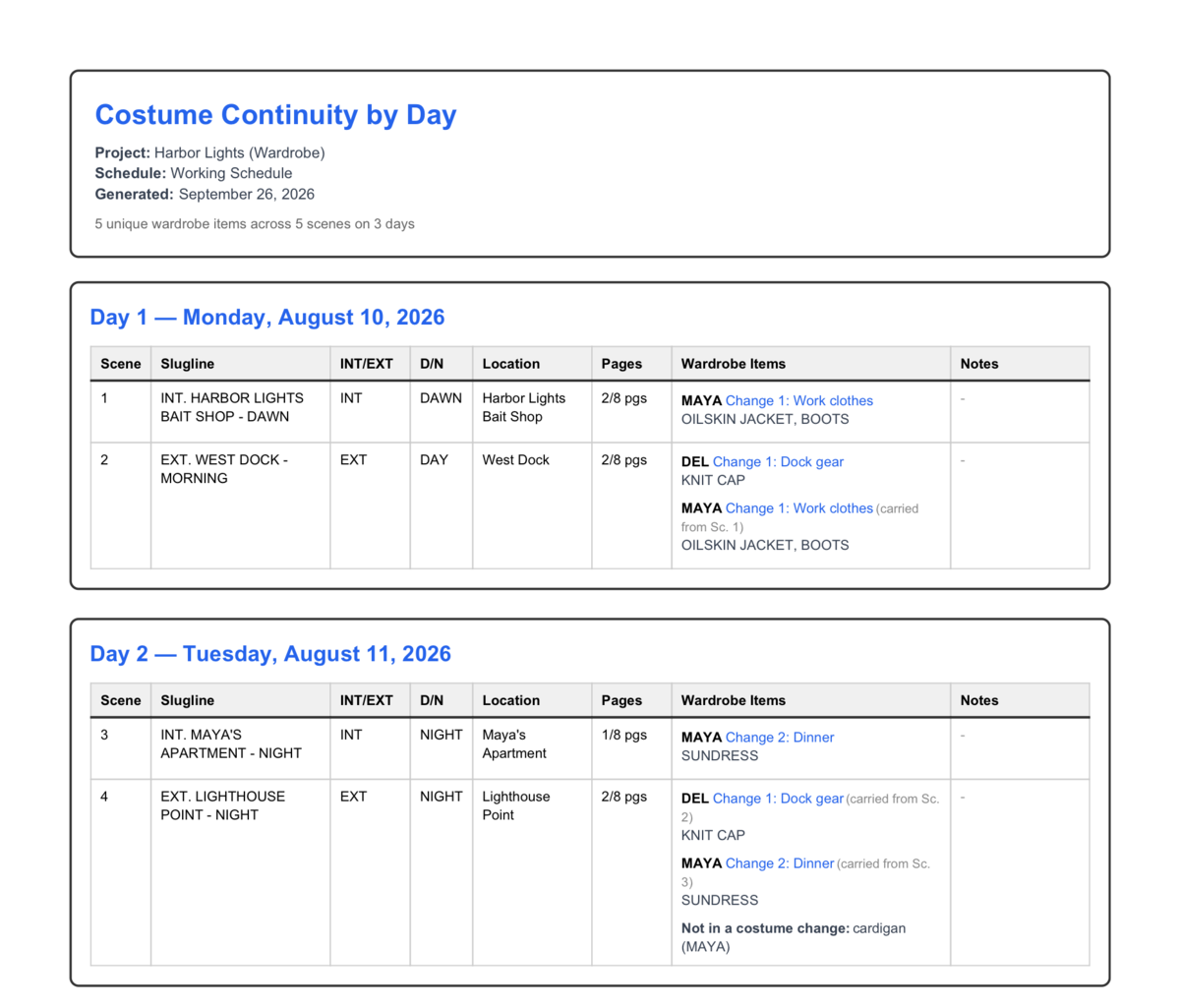Screen dimensions: 1180x1008
Task: Click the Day 2 — Tuesday, August 11, 2026 heading
Action: pos(270,654)
